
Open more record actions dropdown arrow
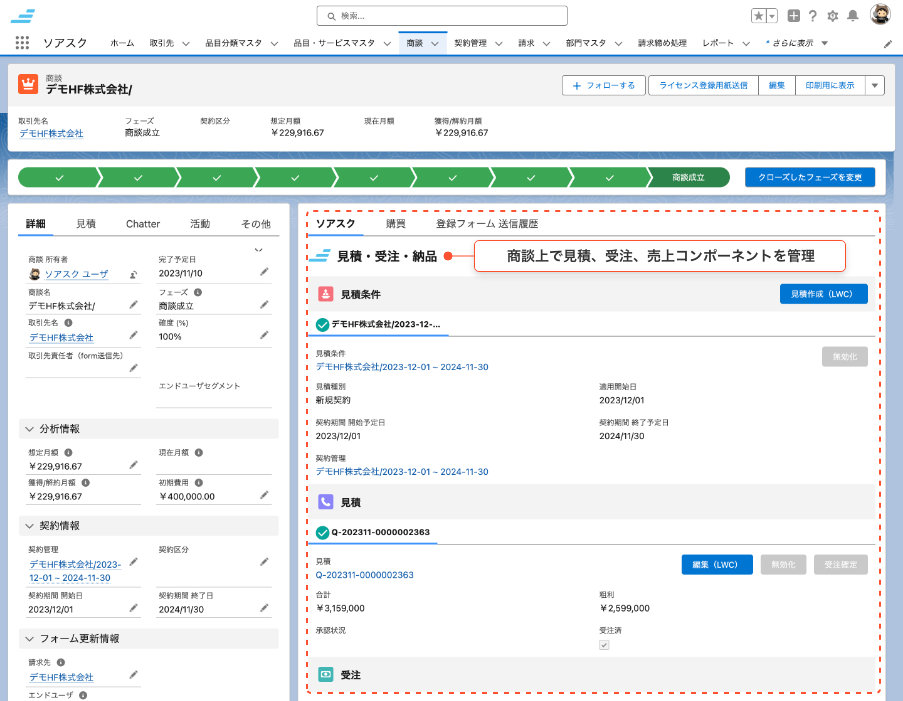(875, 85)
